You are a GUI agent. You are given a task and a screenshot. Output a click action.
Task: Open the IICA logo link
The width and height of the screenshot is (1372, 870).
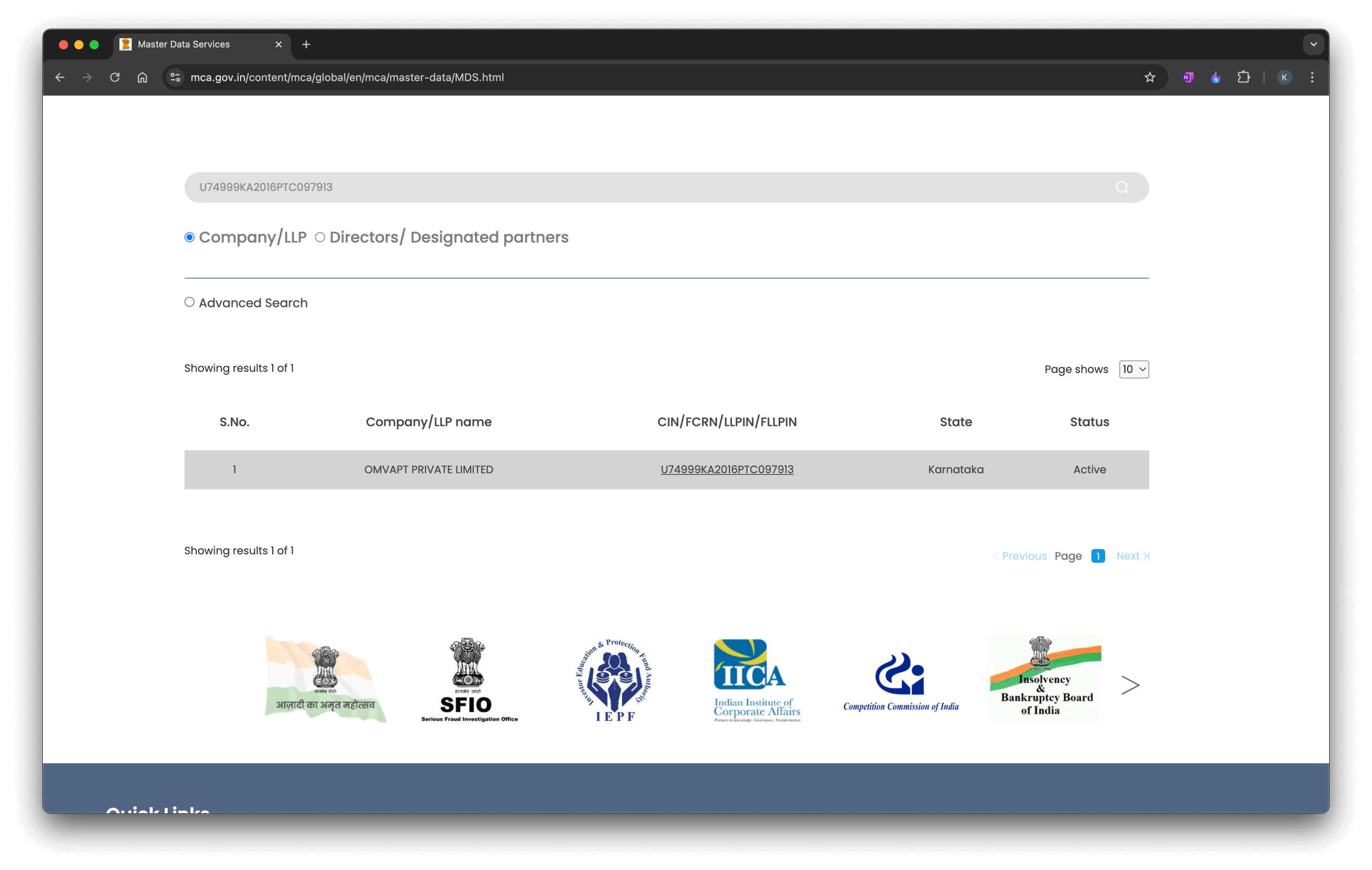click(x=757, y=680)
